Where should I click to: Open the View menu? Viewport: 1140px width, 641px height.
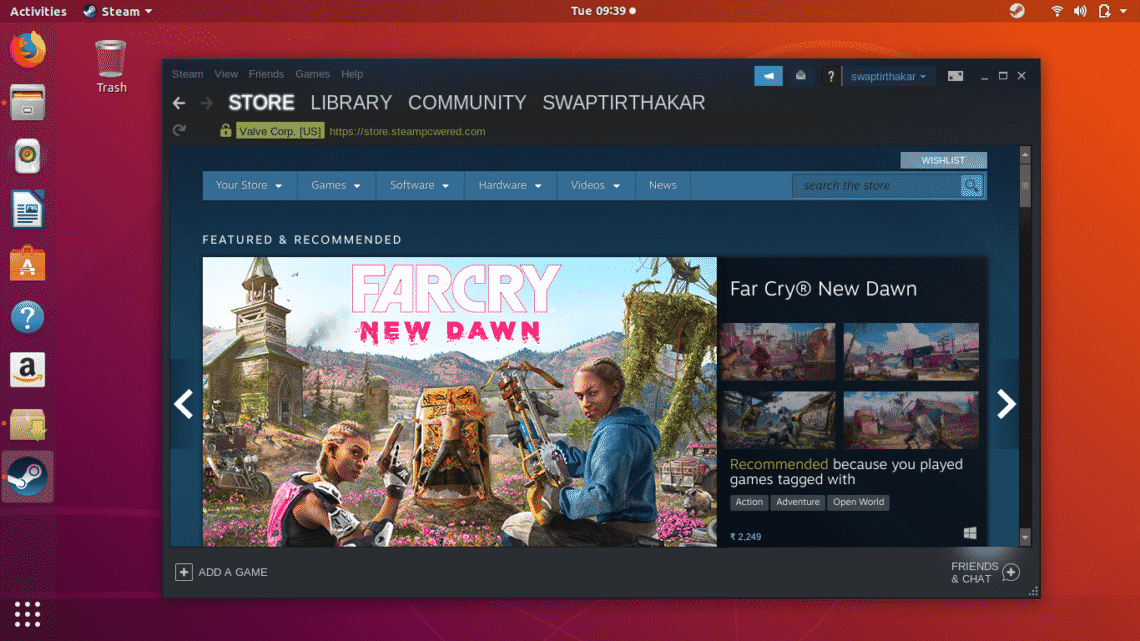point(226,74)
